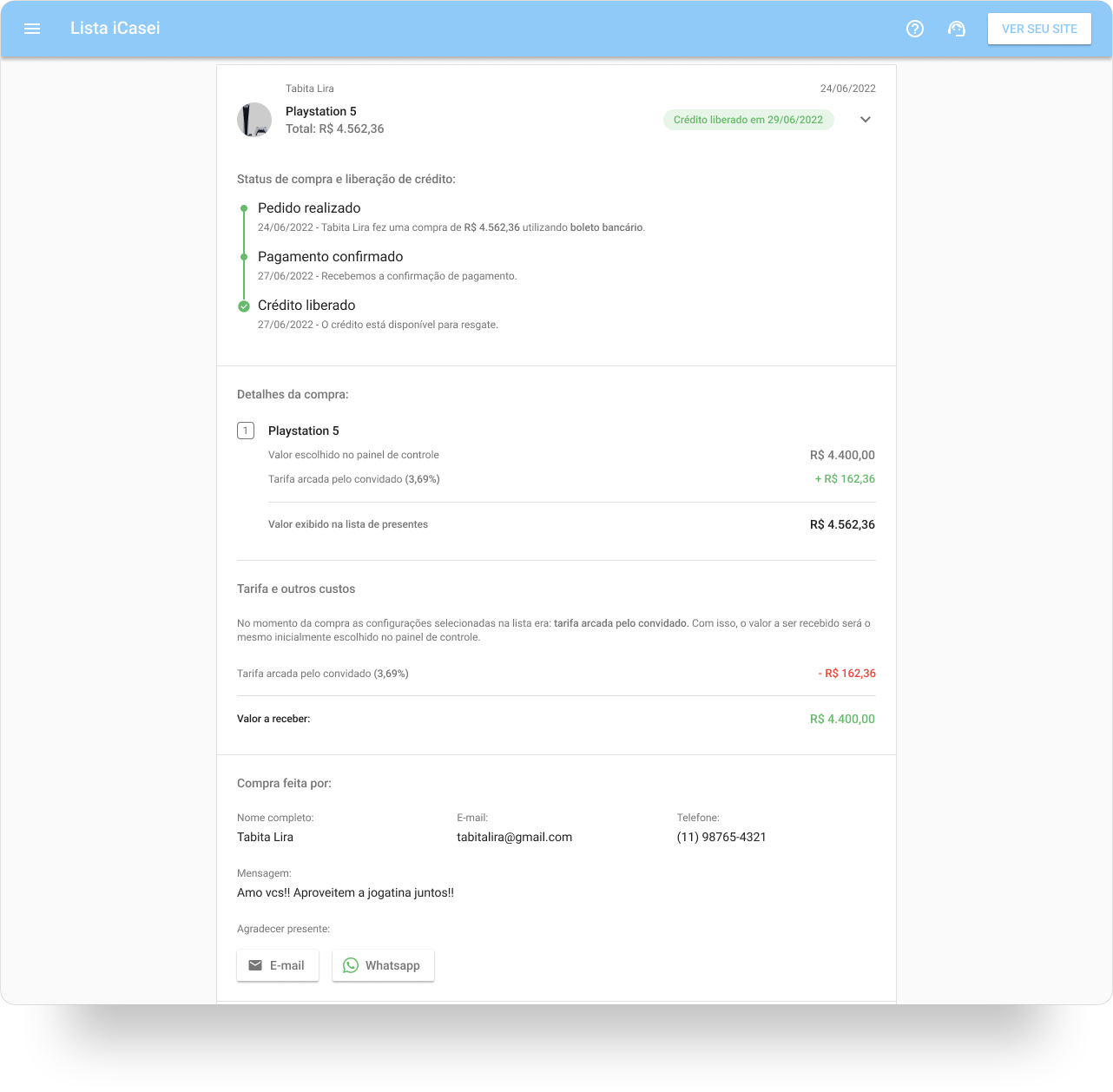Click the VER SEU SITE button

click(1039, 29)
